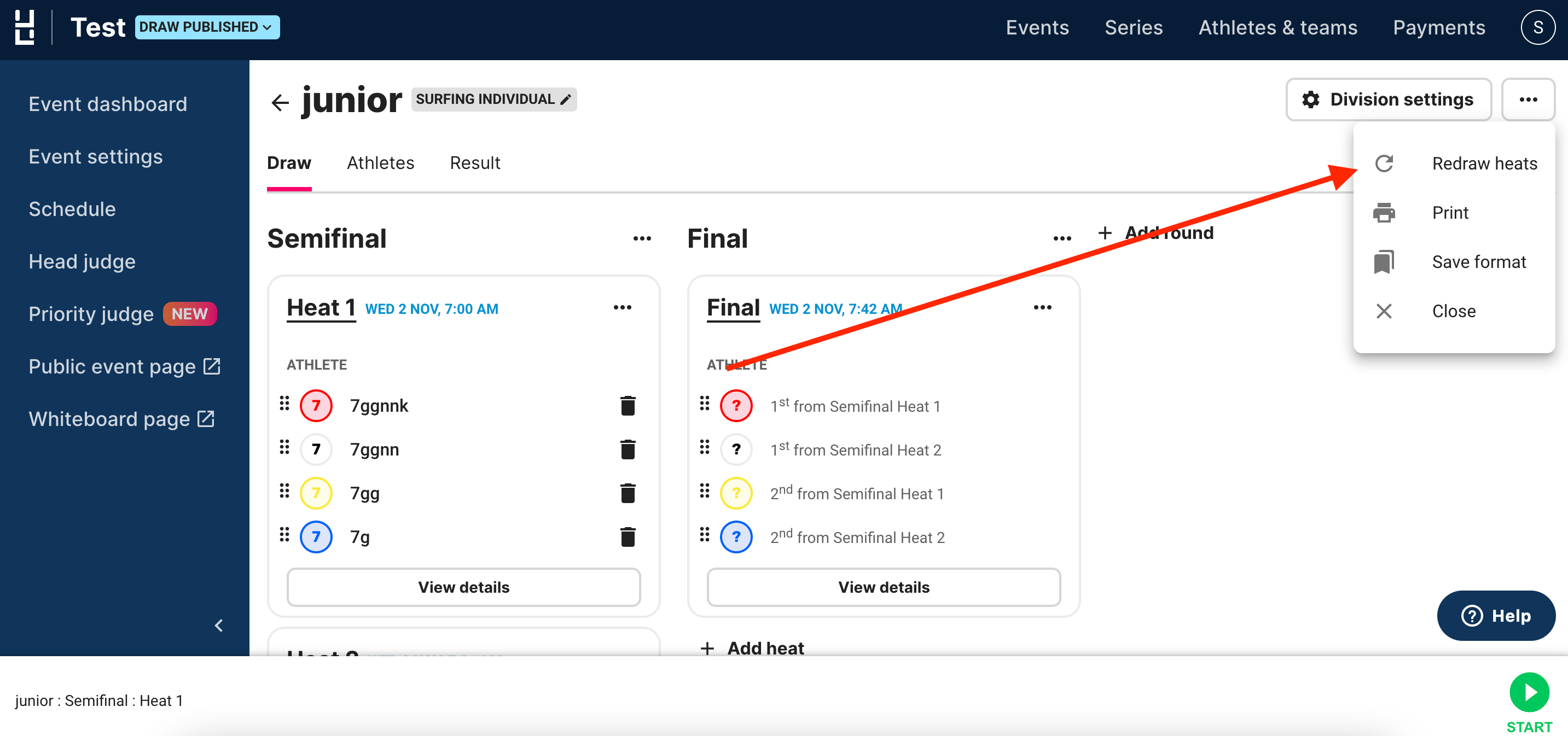Click 2nd from Semifinal Heat 2 entry
Screen dimensions: 1568x736
[x=857, y=537]
